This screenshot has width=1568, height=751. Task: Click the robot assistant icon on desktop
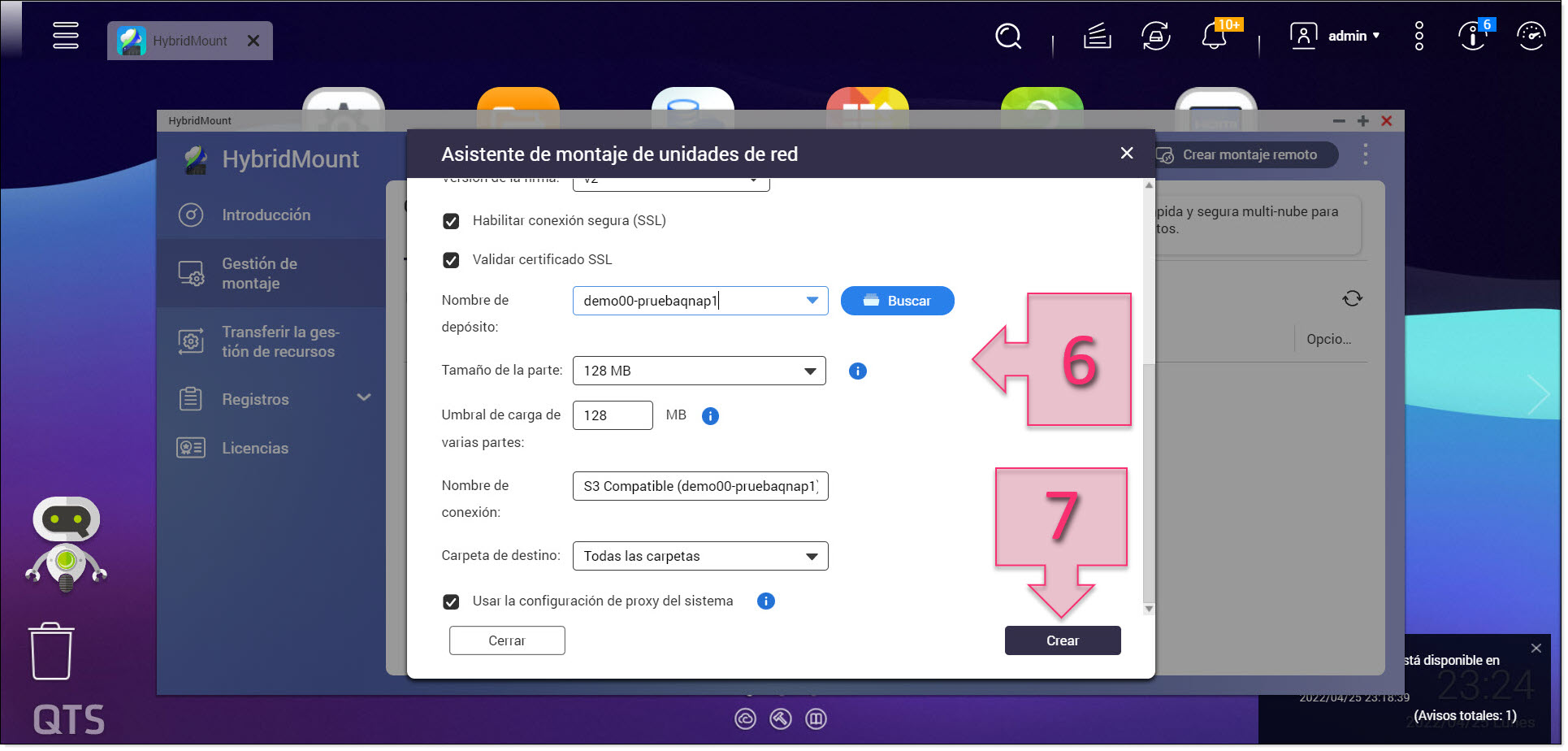click(65, 540)
